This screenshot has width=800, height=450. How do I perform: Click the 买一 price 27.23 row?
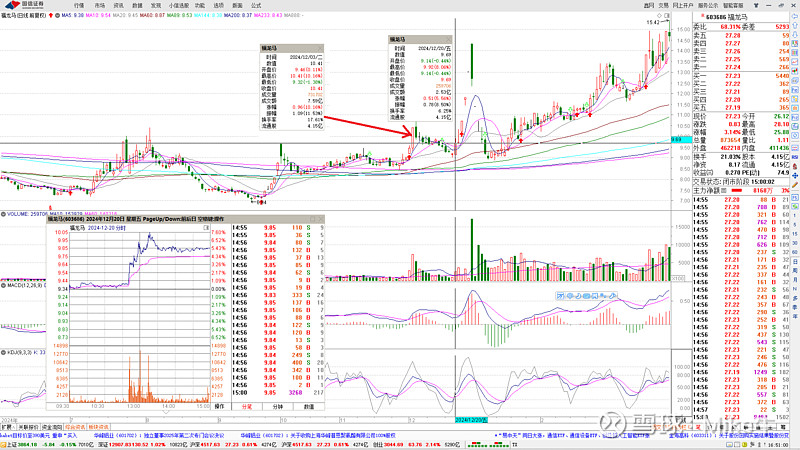pos(740,76)
